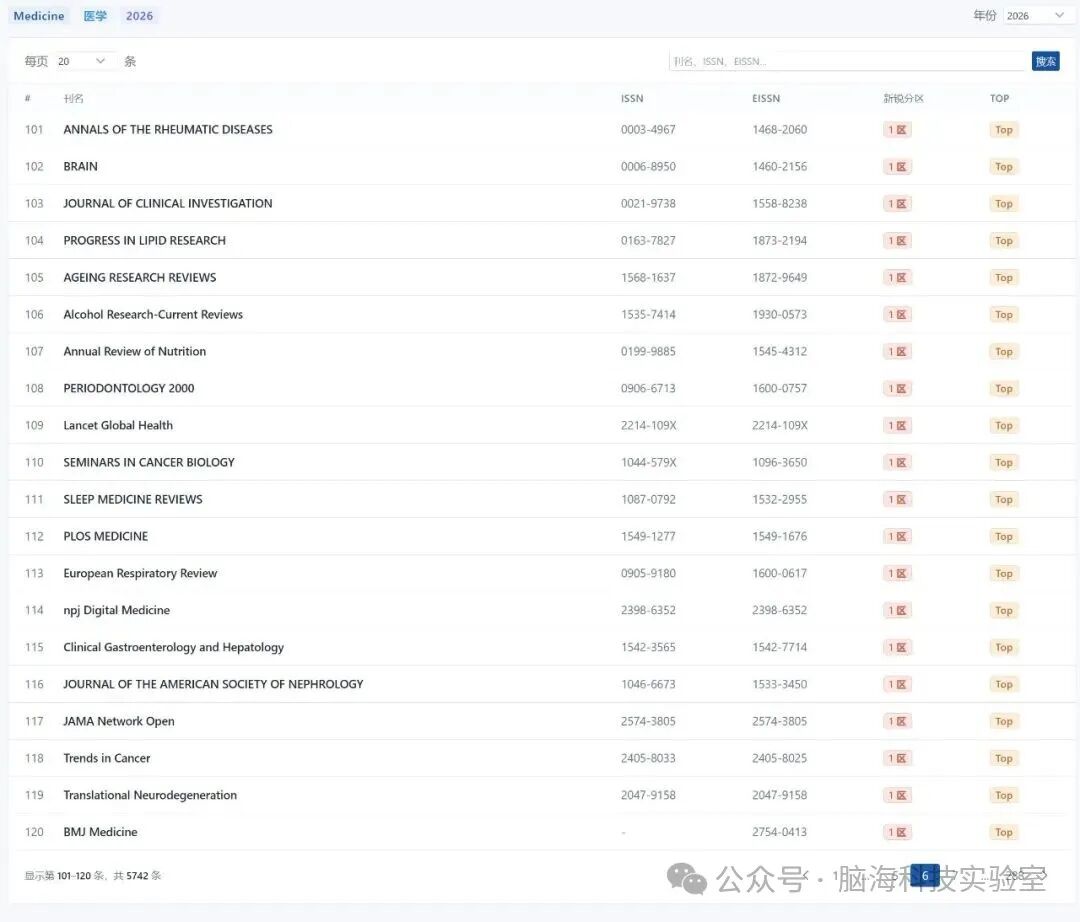Click EISSN value 1558-8238
This screenshot has width=1080, height=922.
coord(780,204)
